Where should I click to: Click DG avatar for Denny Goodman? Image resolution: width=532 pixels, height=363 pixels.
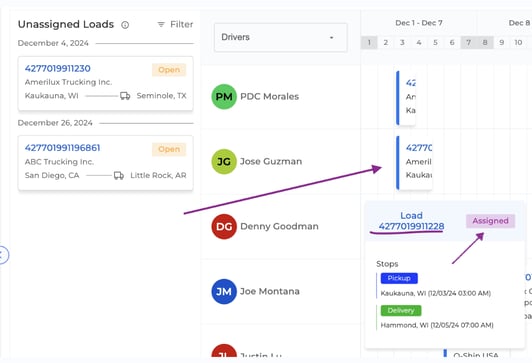224,227
